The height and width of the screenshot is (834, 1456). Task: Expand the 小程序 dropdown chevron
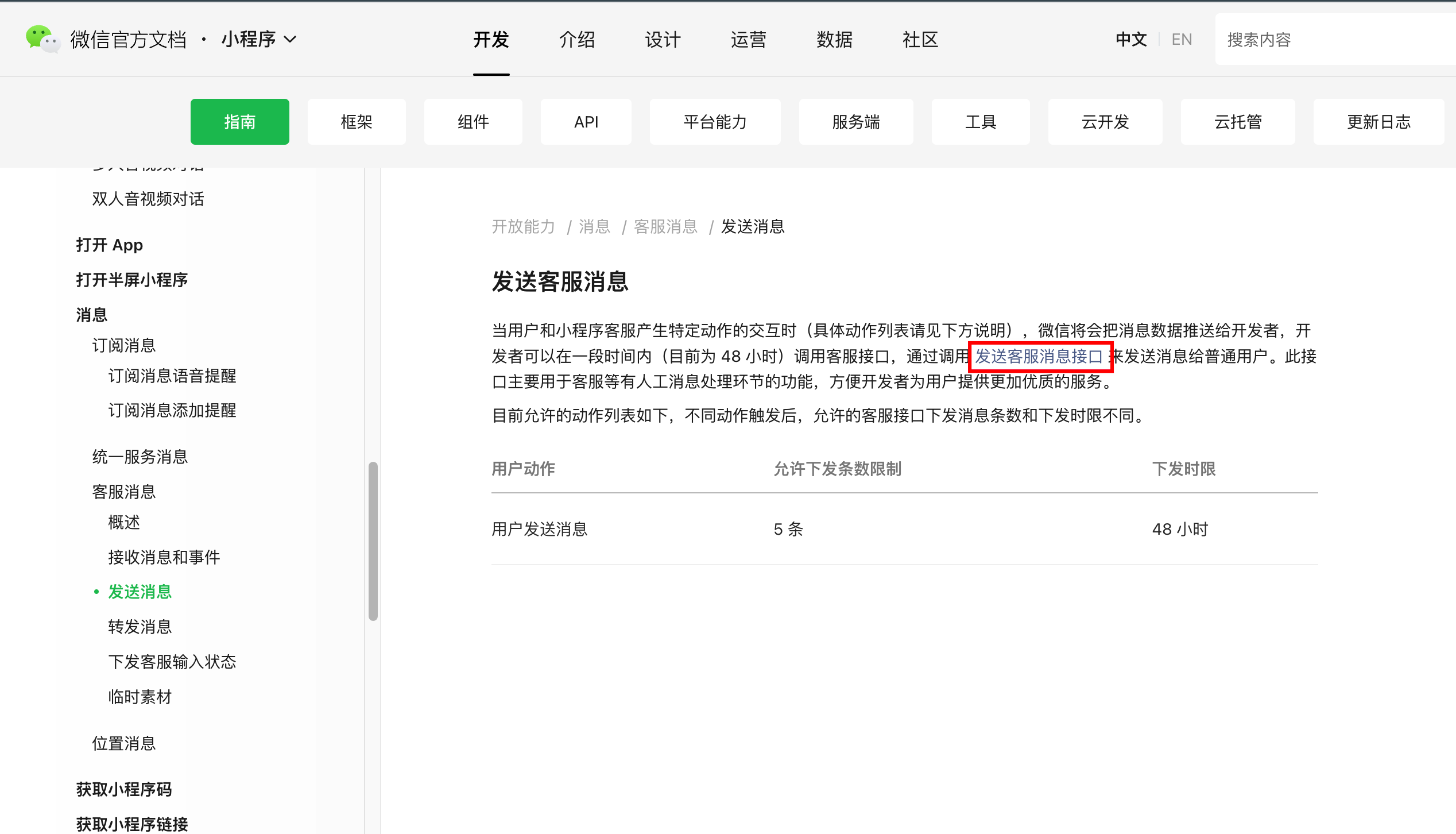point(291,39)
